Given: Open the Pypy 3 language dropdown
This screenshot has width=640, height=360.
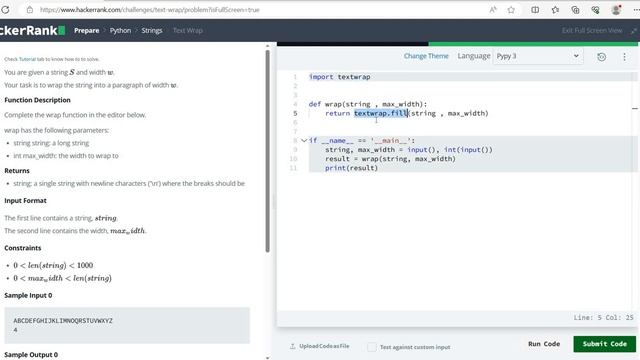Looking at the screenshot, I should (538, 56).
